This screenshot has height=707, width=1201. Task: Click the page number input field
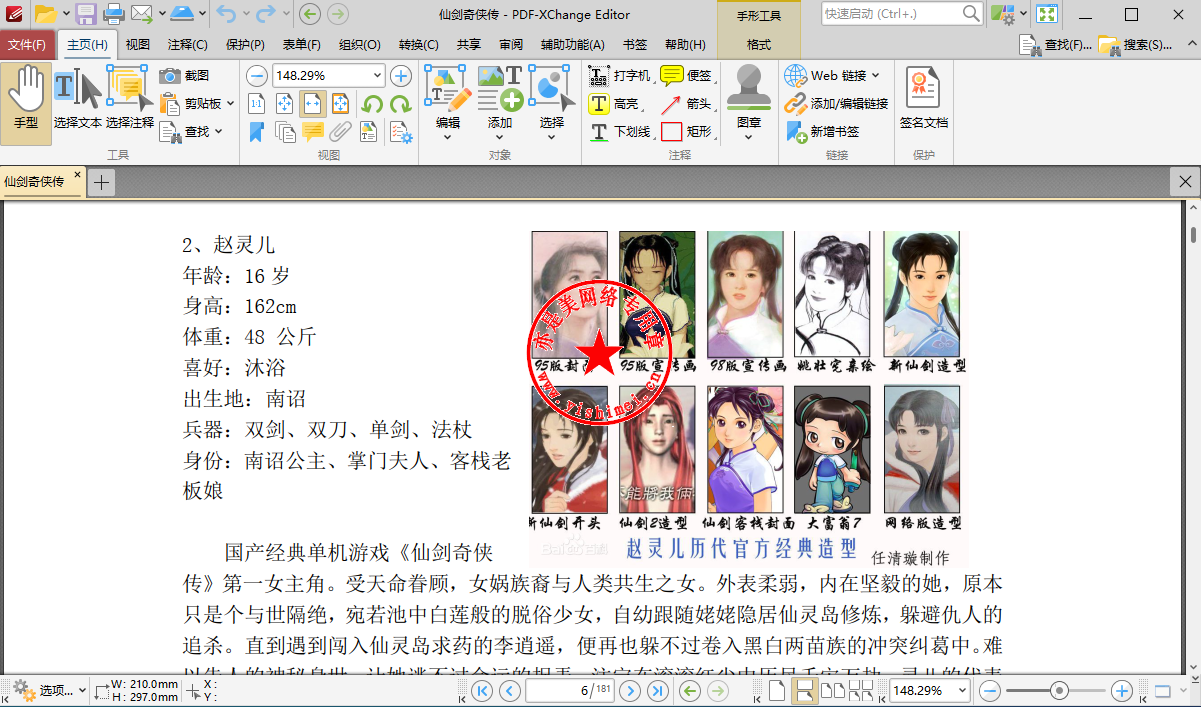(x=569, y=690)
